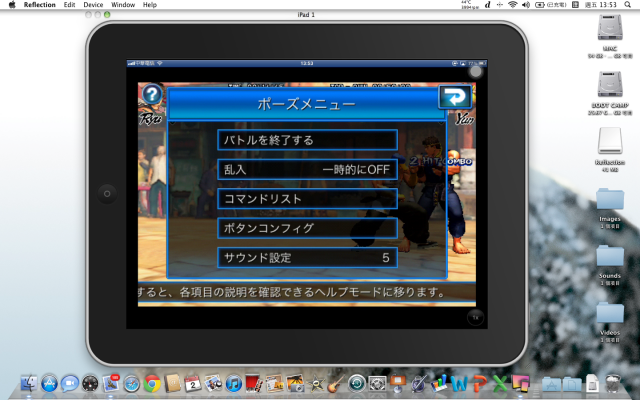Select バトルを終了する in the pause menu

click(307, 140)
